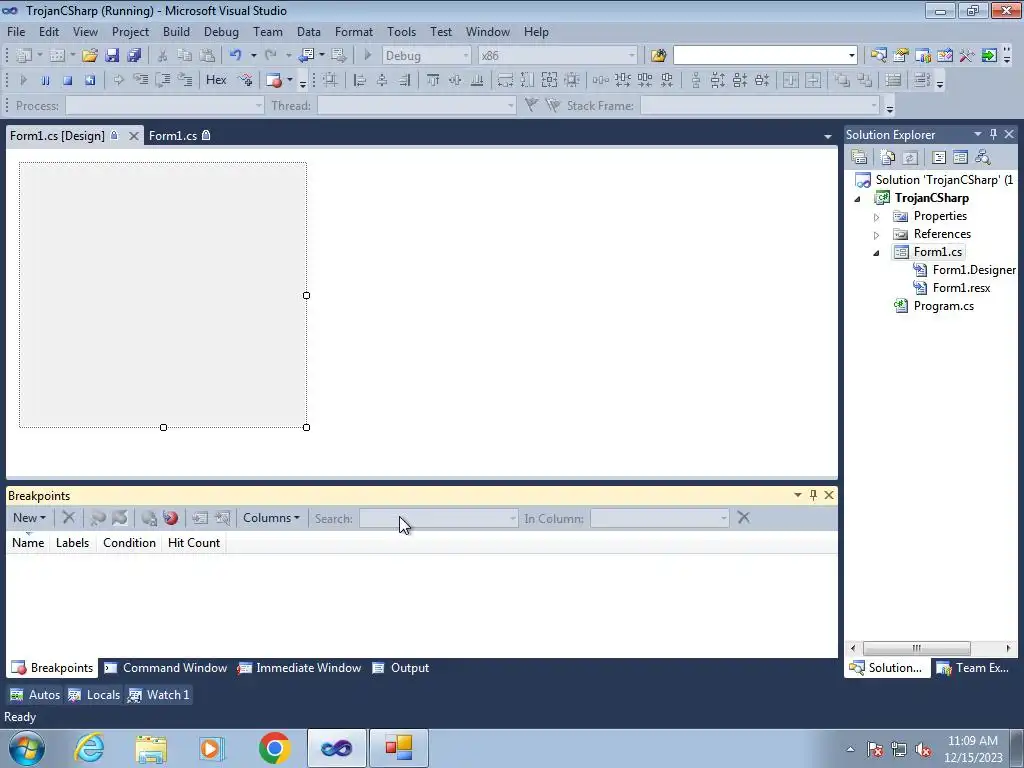
Task: Click the Toolbox icon in toolbar
Action: click(x=967, y=56)
